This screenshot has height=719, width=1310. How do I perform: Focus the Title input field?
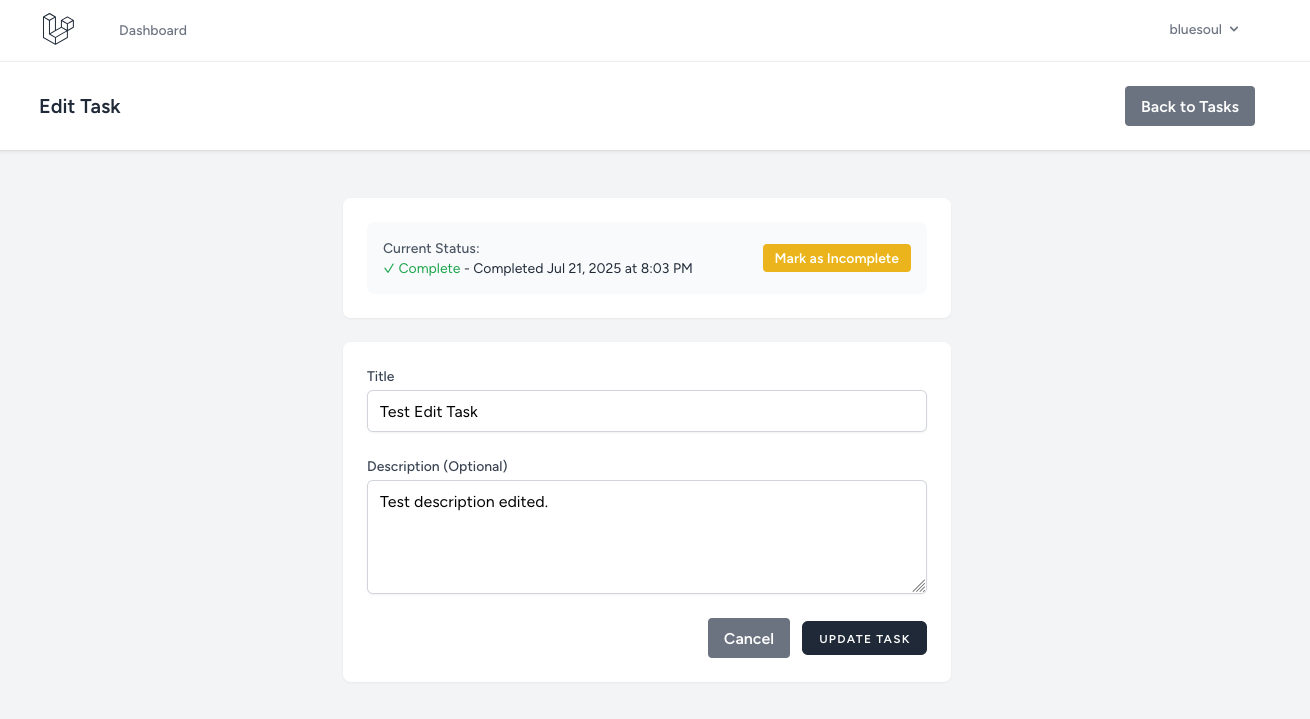pyautogui.click(x=646, y=411)
